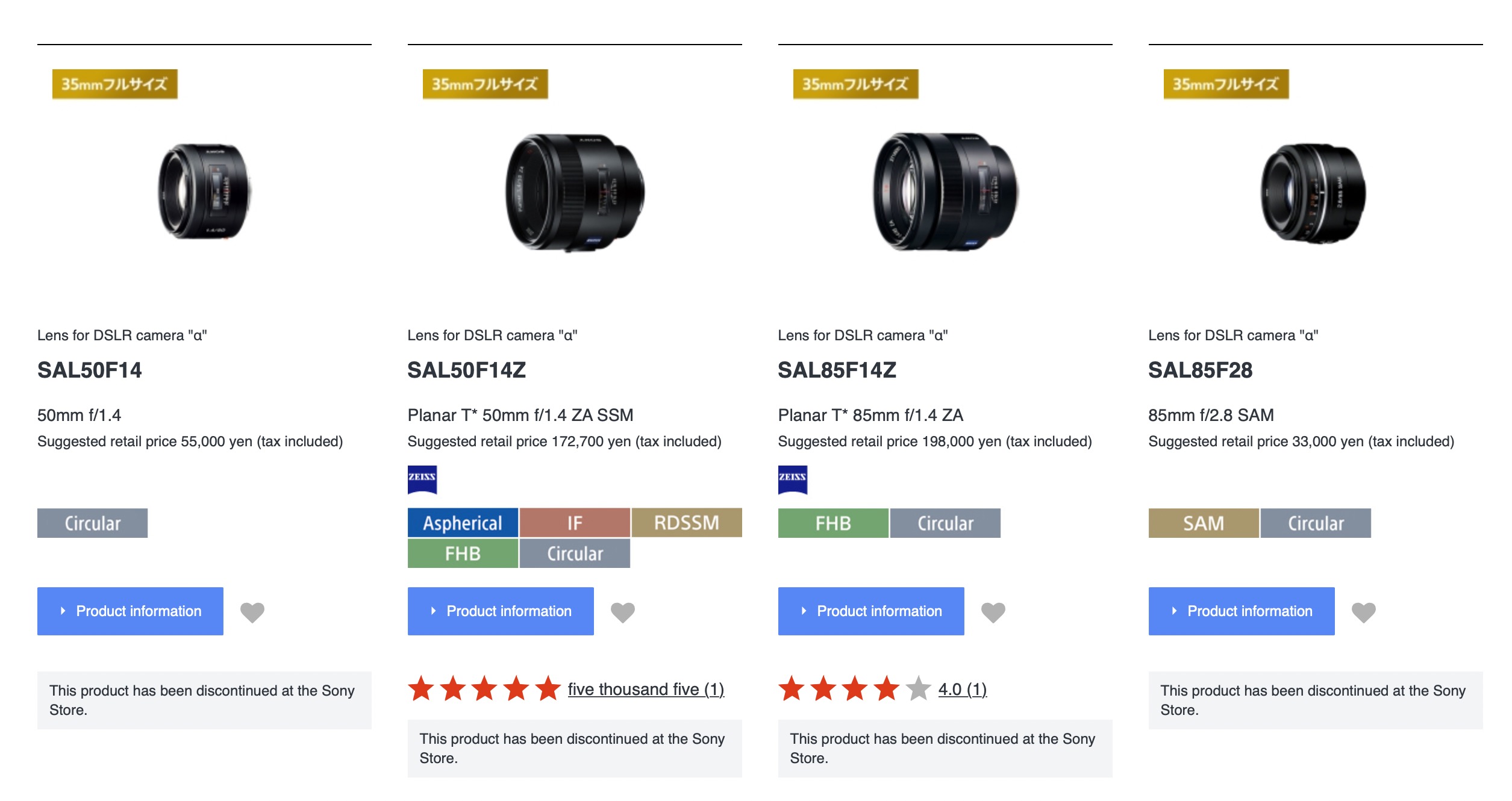Open the 4.0 (1) review link for SAL85F14Z
This screenshot has height=801, width=1512.
pyautogui.click(x=963, y=689)
